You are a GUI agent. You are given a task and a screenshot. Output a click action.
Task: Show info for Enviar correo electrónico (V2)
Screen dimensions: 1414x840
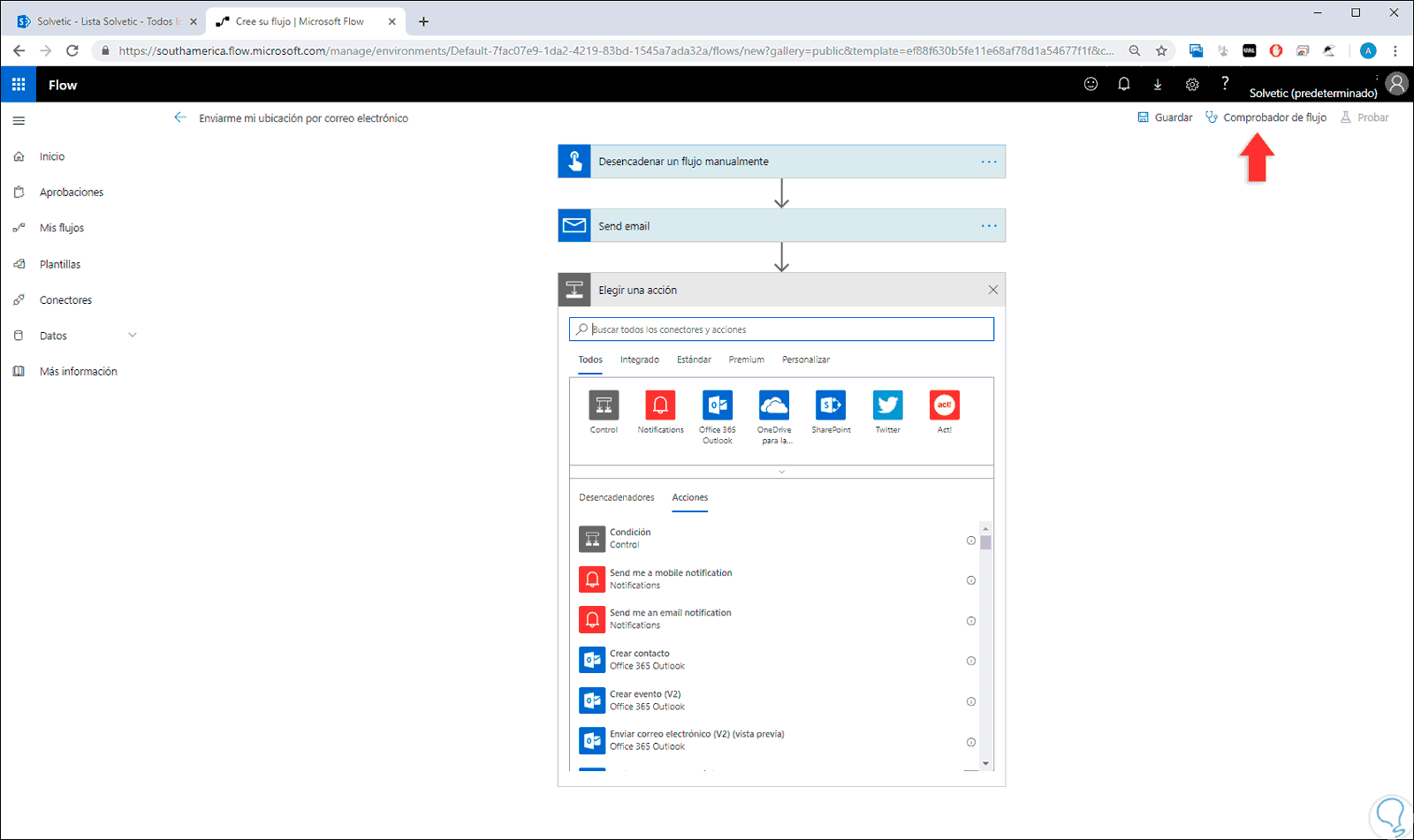click(971, 742)
